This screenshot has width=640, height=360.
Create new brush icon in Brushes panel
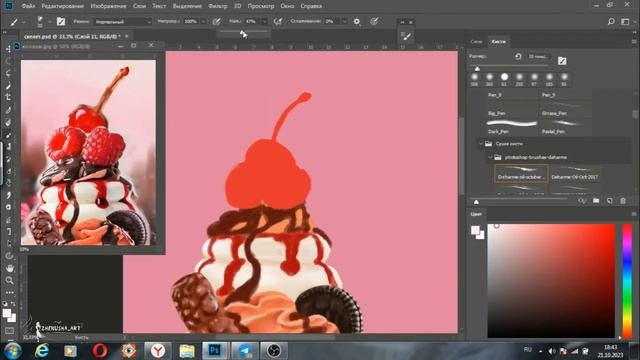tap(609, 200)
